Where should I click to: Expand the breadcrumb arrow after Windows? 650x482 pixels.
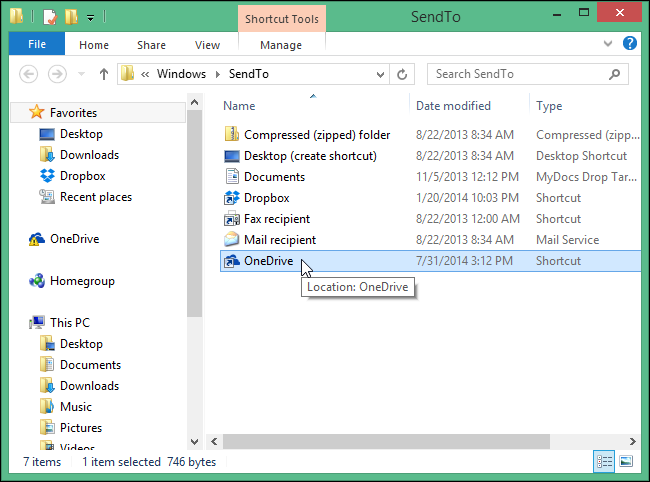pyautogui.click(x=218, y=74)
